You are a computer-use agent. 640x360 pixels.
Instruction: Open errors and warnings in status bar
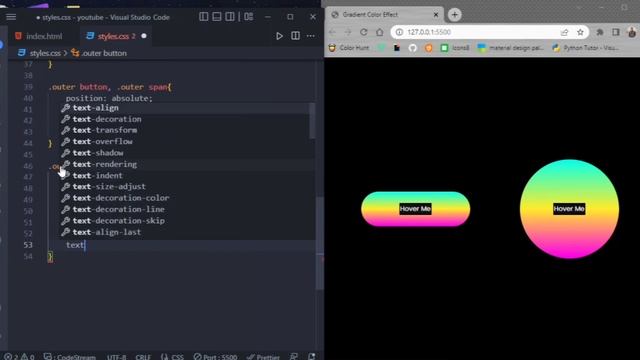[x=19, y=357]
